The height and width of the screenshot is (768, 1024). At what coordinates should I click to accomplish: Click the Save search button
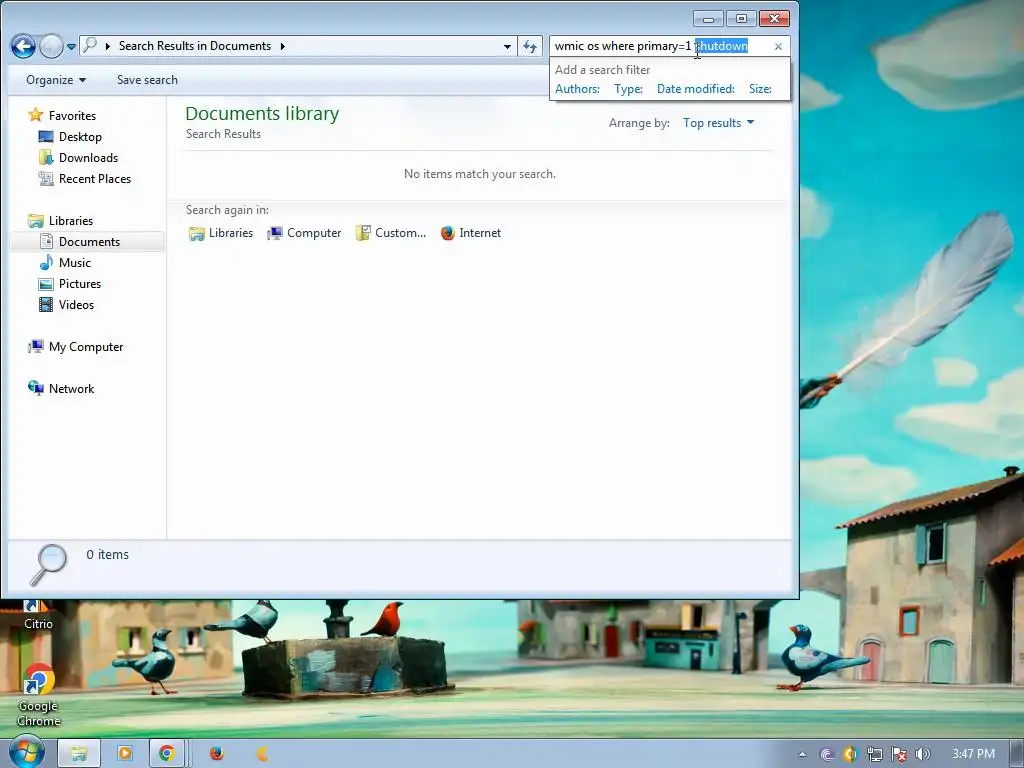pyautogui.click(x=147, y=80)
